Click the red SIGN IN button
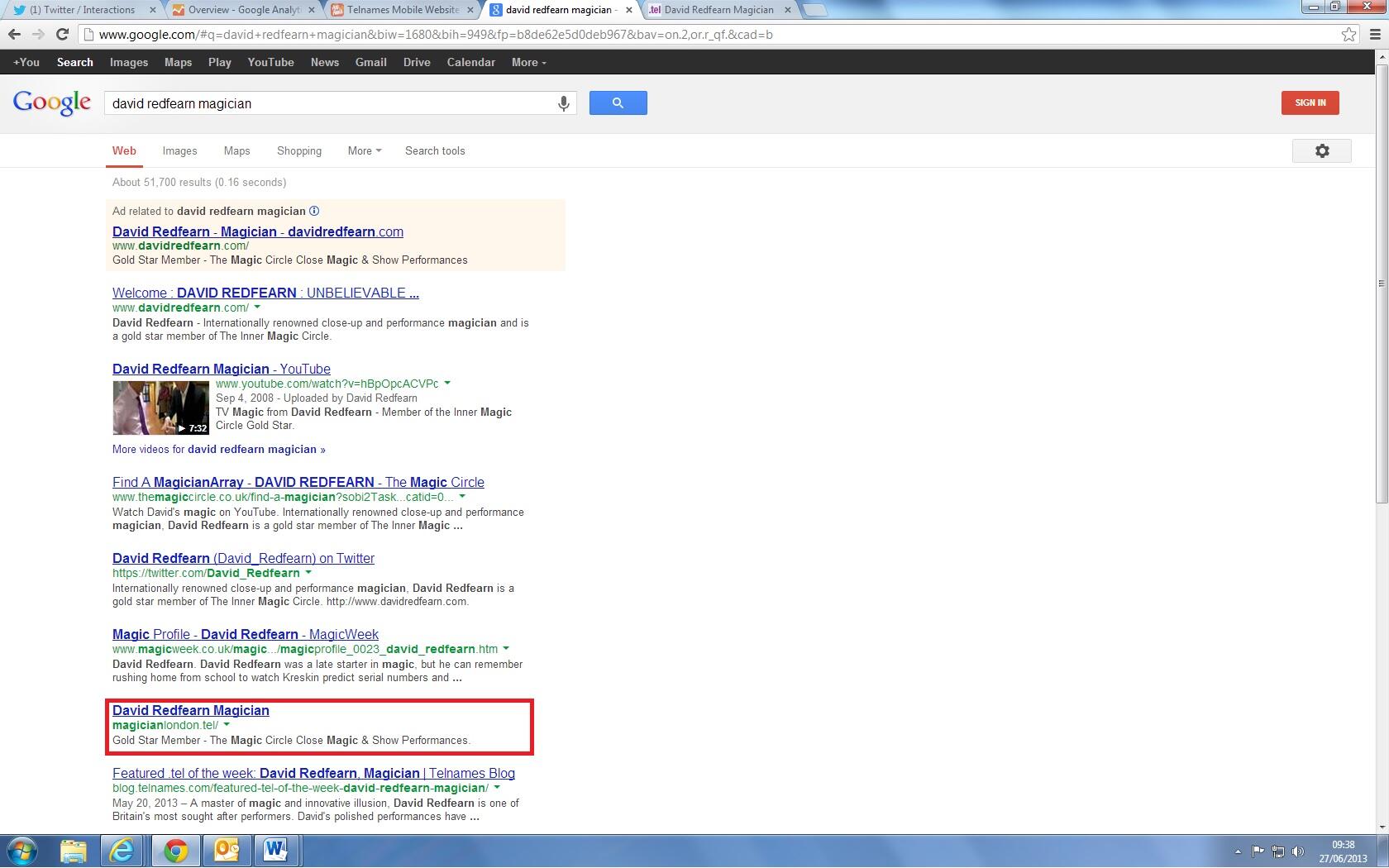 (1310, 103)
